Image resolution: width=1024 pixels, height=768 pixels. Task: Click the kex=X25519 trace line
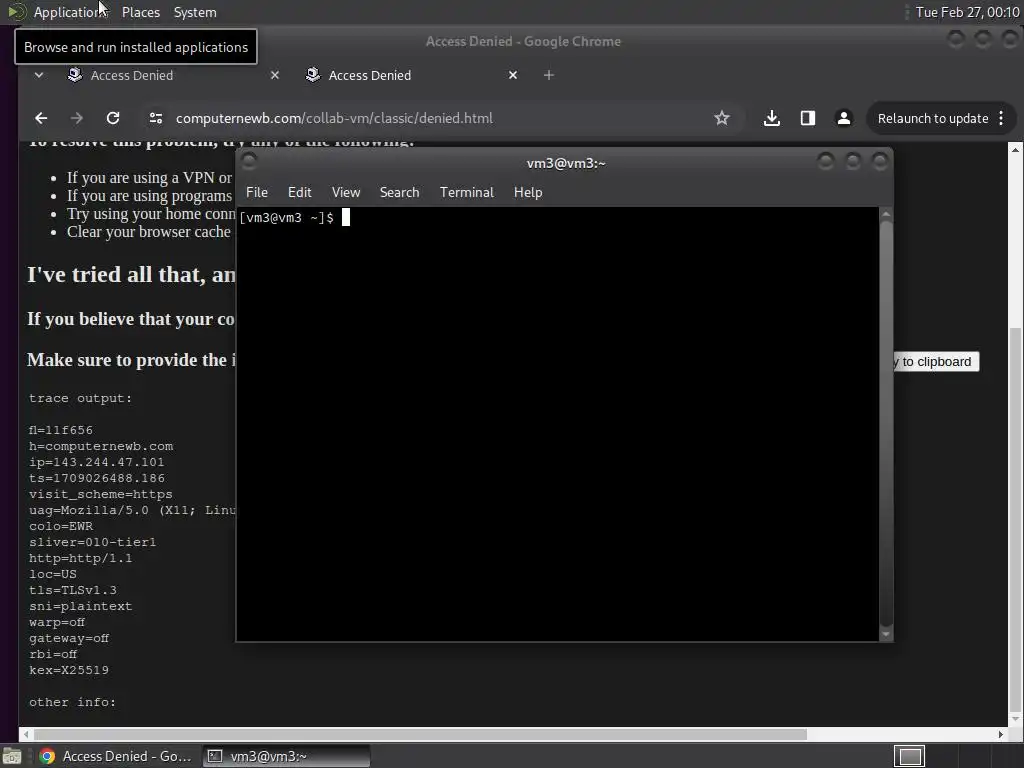(69, 670)
